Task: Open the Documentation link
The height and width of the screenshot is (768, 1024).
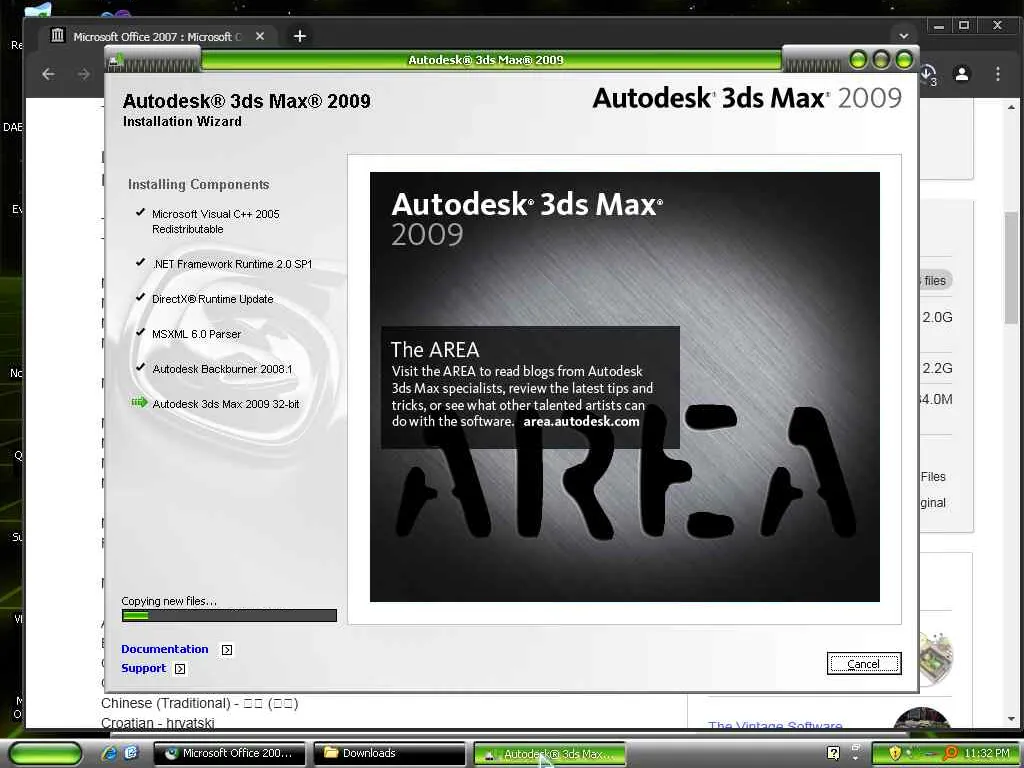Action: click(x=165, y=649)
